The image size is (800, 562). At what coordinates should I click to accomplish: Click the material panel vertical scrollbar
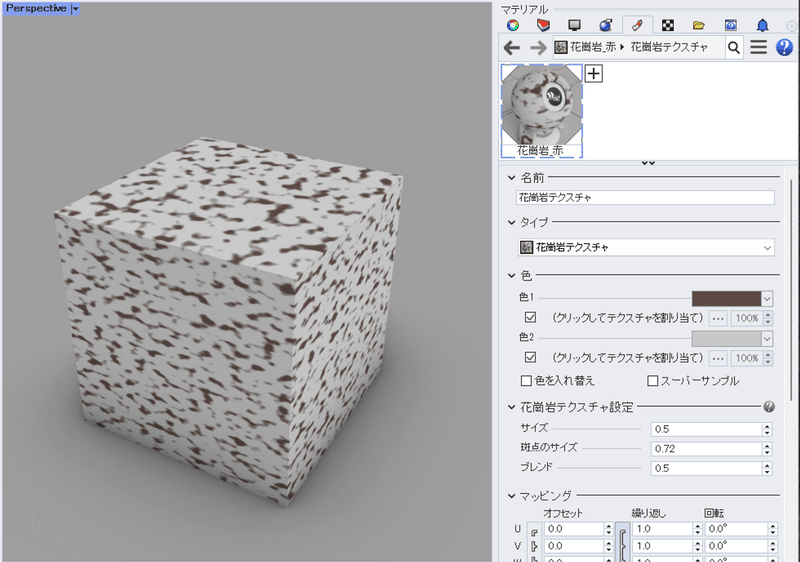[x=792, y=291]
